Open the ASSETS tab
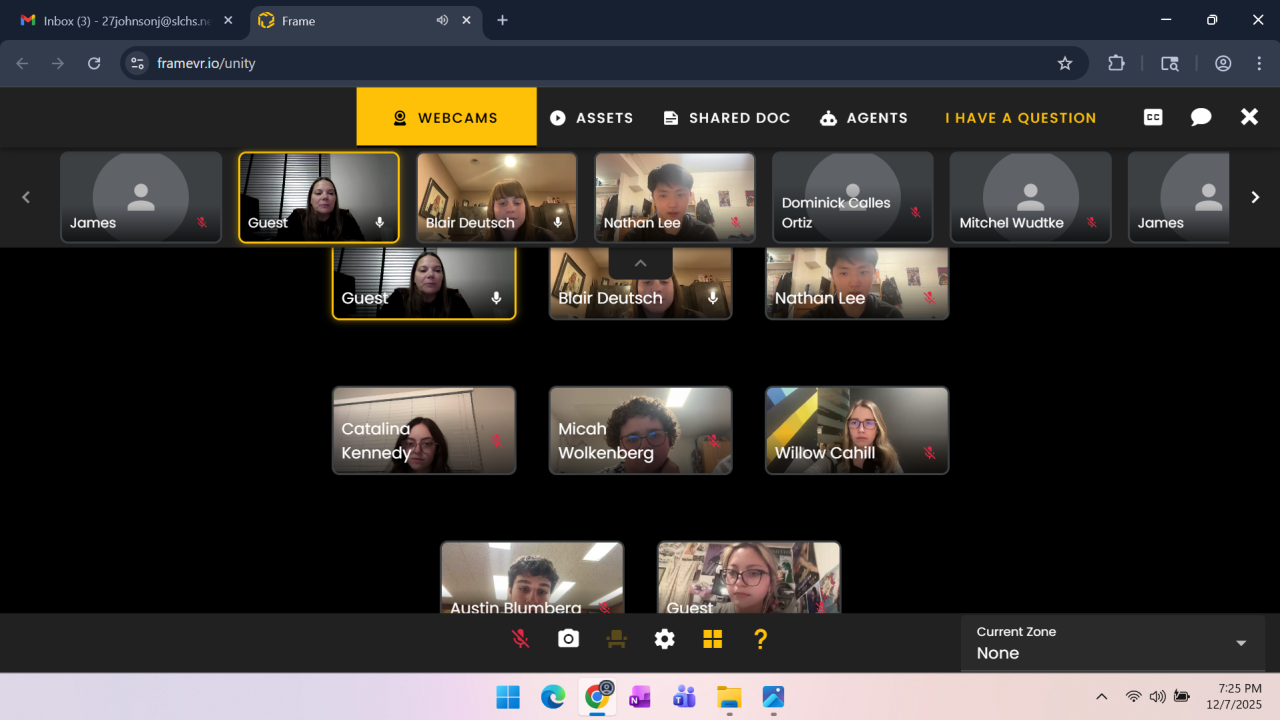The image size is (1280, 720). click(x=591, y=118)
